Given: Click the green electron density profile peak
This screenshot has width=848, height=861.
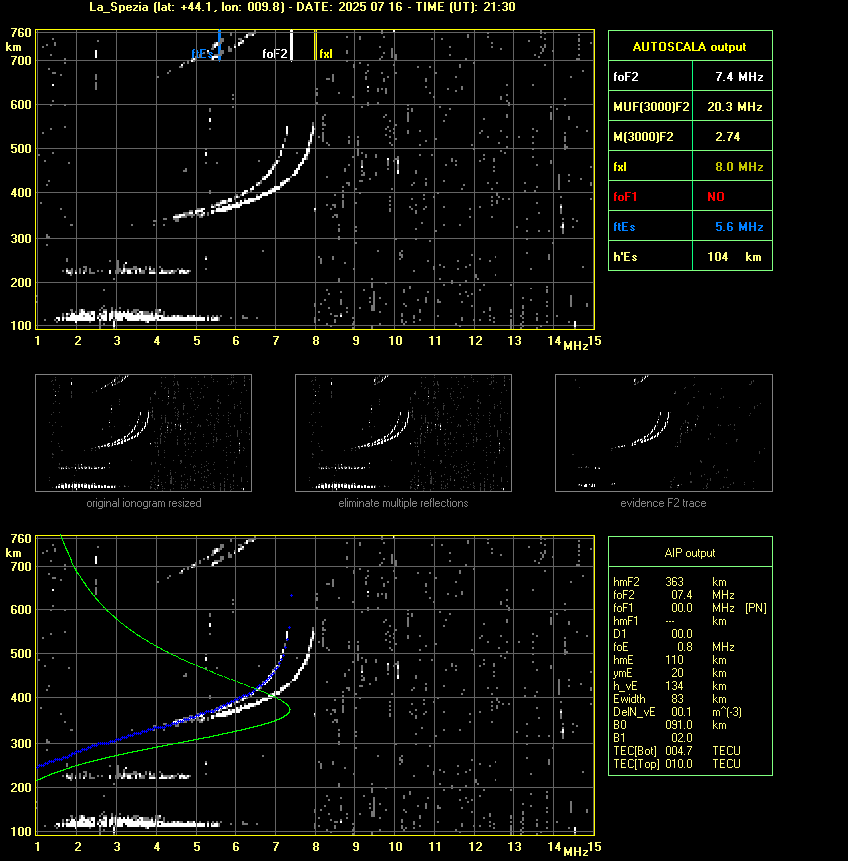Looking at the screenshot, I should click(289, 711).
